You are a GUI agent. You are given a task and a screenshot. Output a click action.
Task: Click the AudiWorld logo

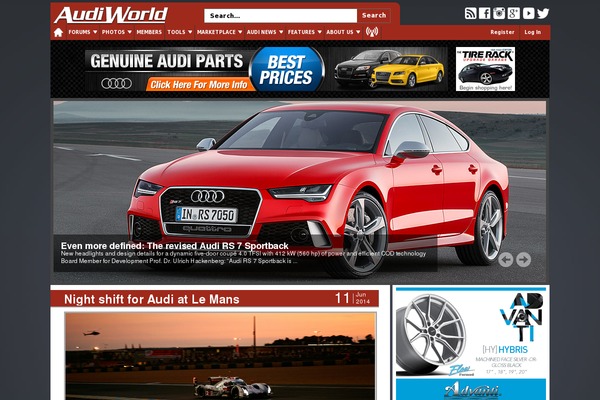[x=111, y=15]
